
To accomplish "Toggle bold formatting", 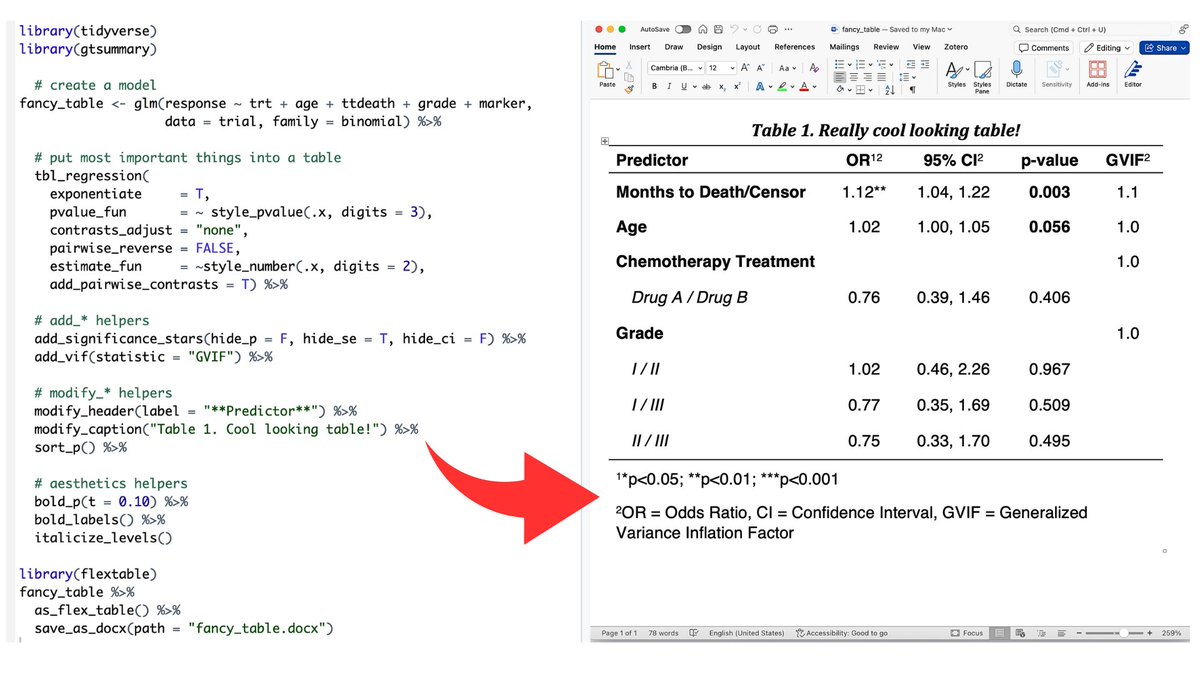I will click(x=653, y=85).
